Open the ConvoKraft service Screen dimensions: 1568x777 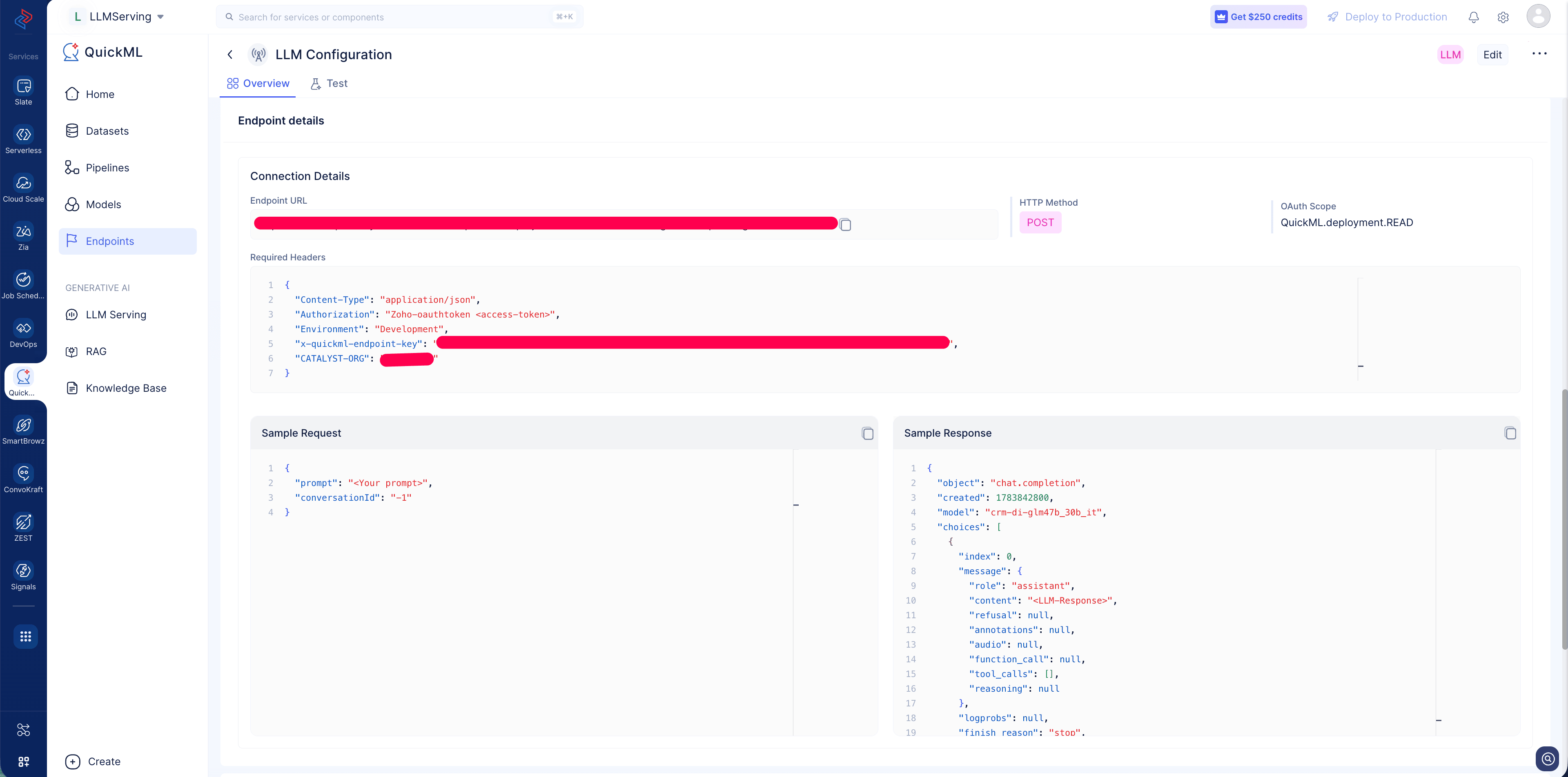tap(23, 480)
